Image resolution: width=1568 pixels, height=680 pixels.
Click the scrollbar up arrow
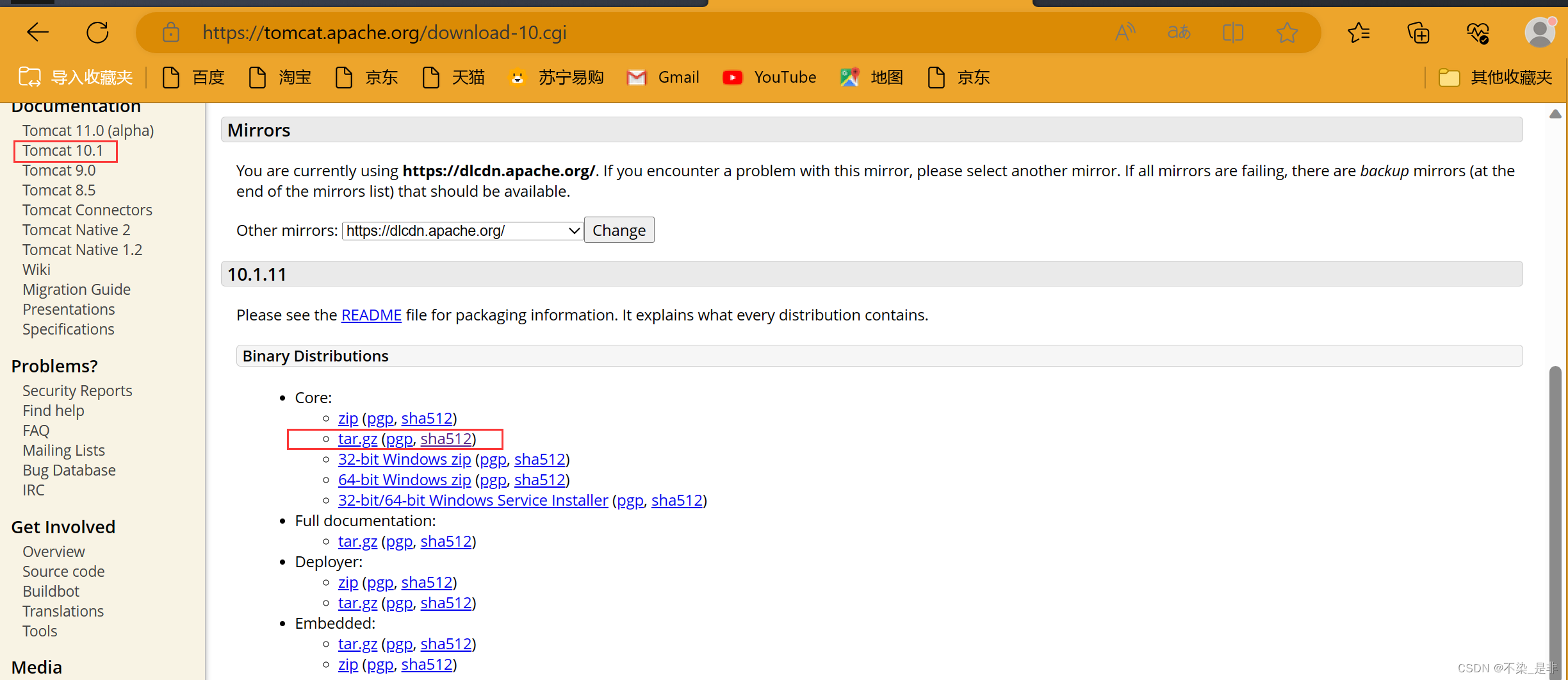(1555, 114)
